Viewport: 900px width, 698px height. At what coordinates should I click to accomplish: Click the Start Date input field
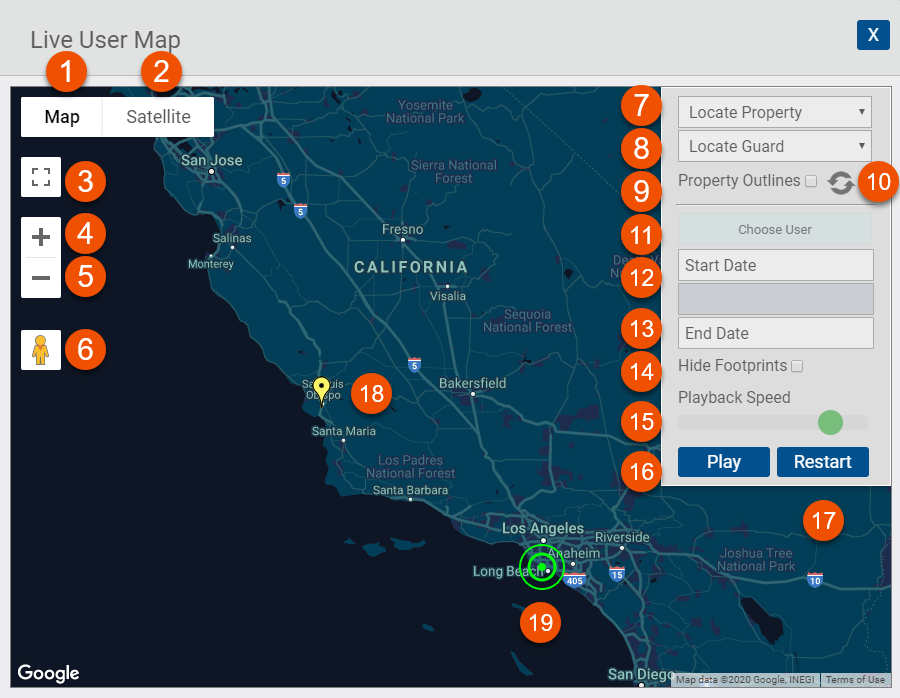pyautogui.click(x=775, y=265)
